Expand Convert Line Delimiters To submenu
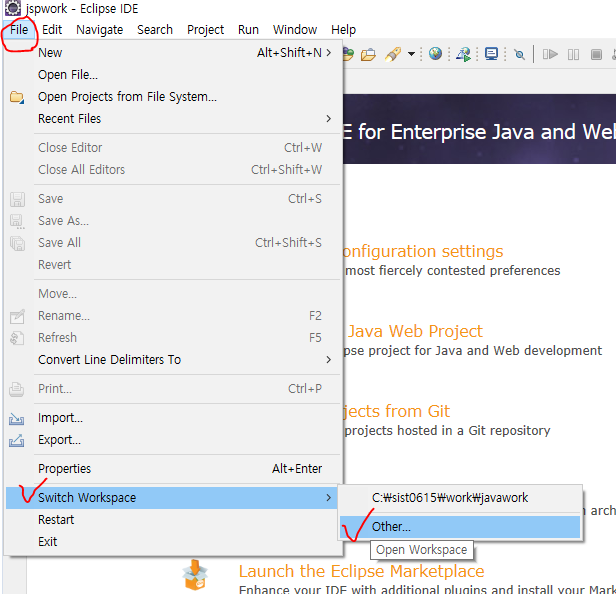 coord(329,359)
